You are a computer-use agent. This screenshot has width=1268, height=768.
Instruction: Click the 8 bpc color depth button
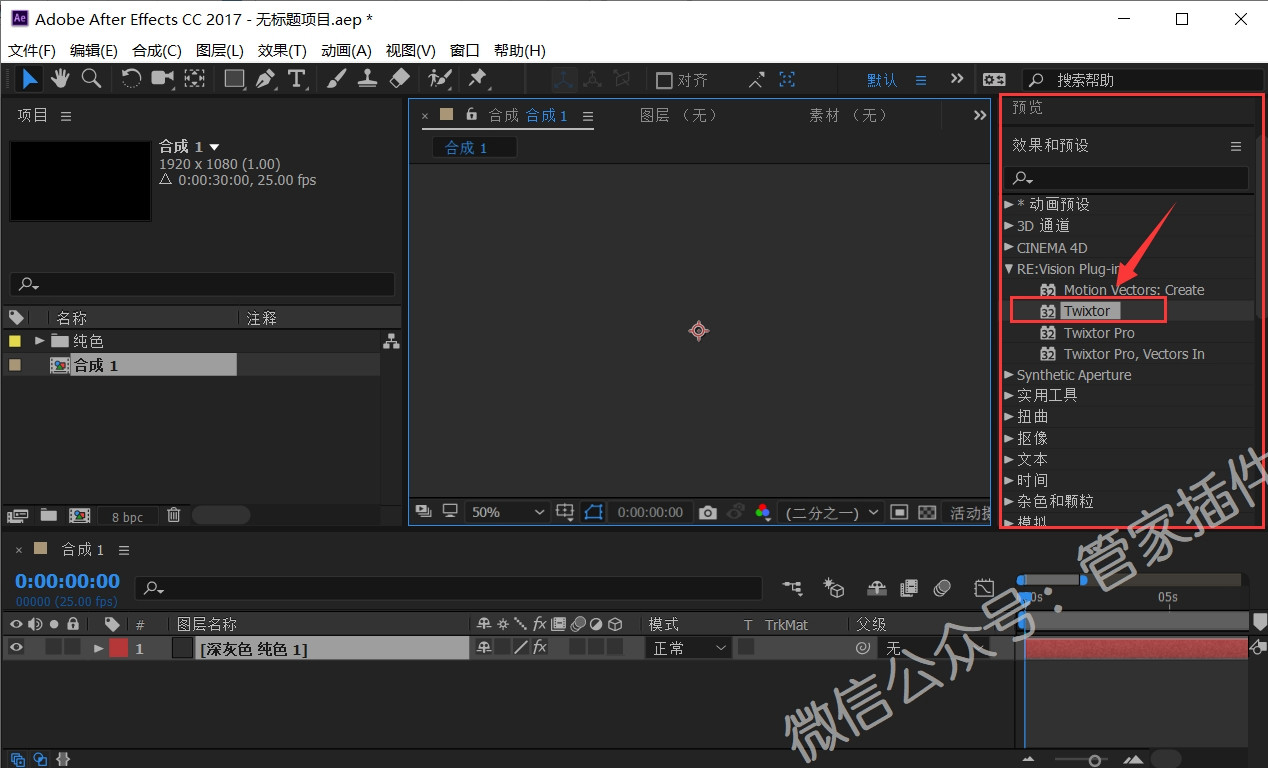click(x=127, y=516)
